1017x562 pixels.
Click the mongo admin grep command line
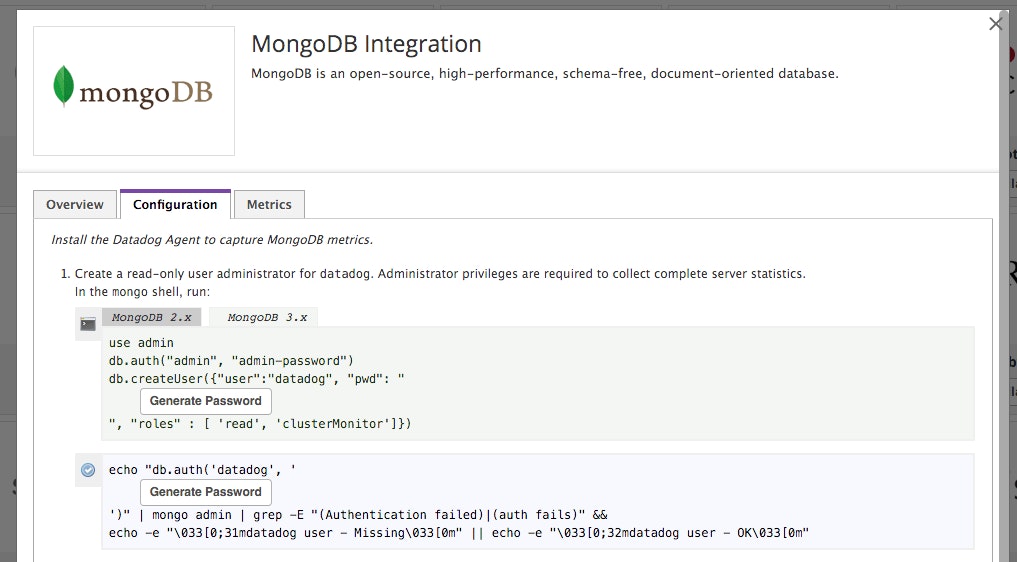(x=358, y=515)
